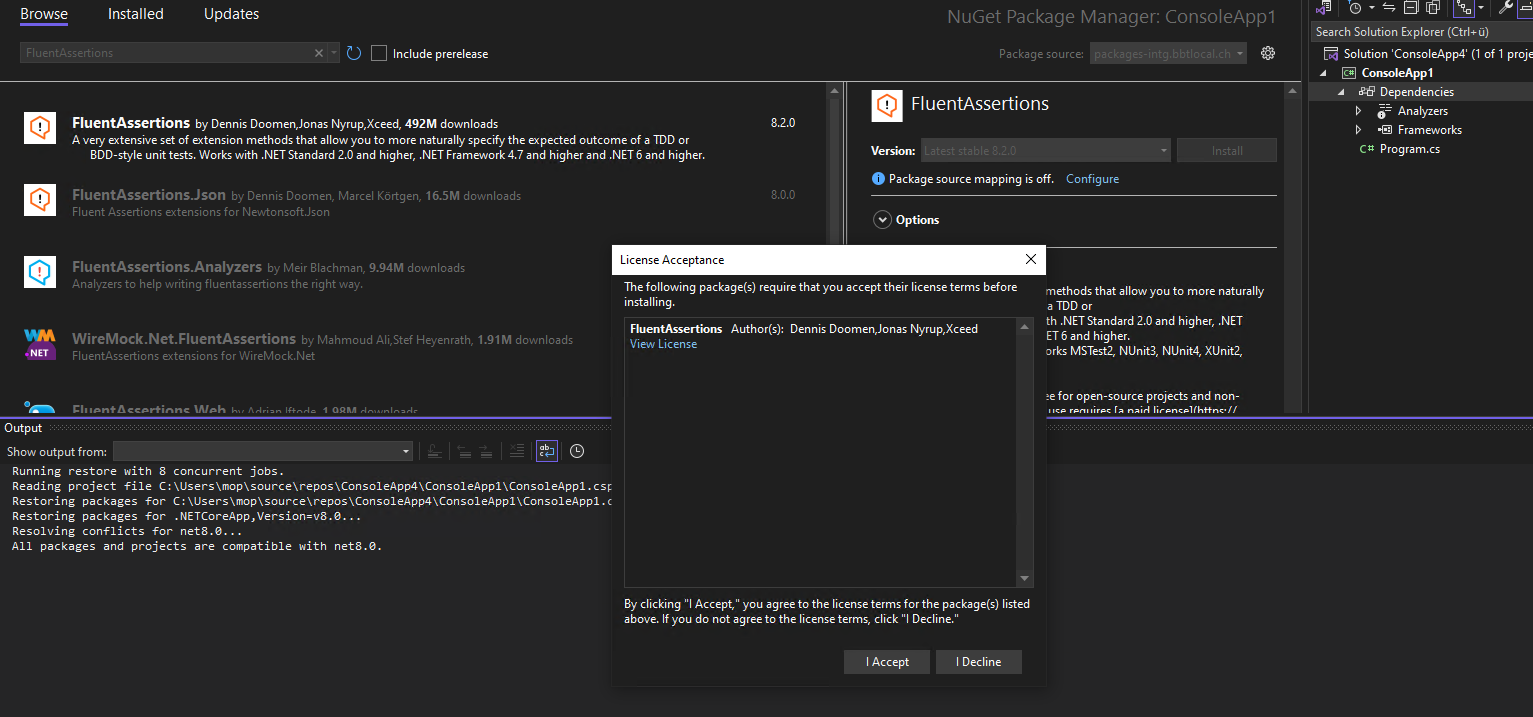Collapse Dependencies node arrow
1533x717 pixels.
tap(1341, 92)
